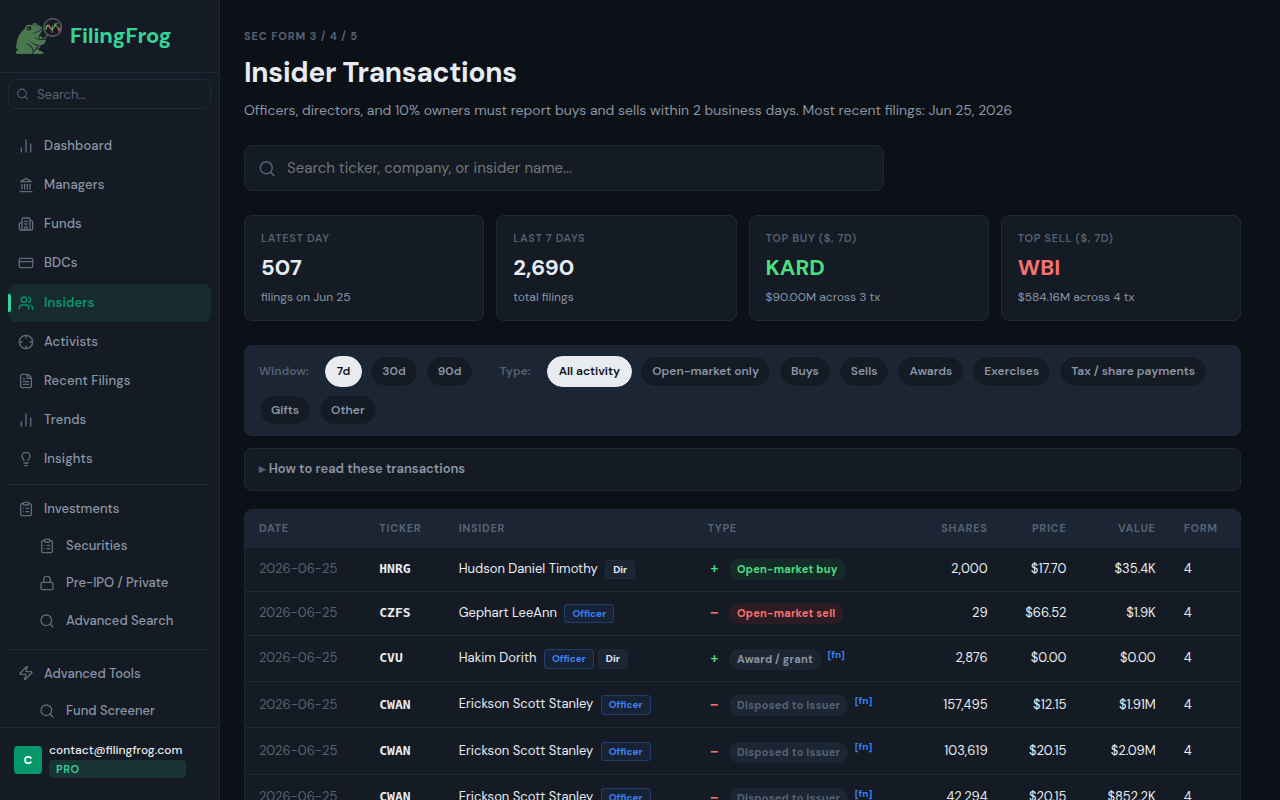Open insider Hudson Daniel Timothy

(x=528, y=569)
